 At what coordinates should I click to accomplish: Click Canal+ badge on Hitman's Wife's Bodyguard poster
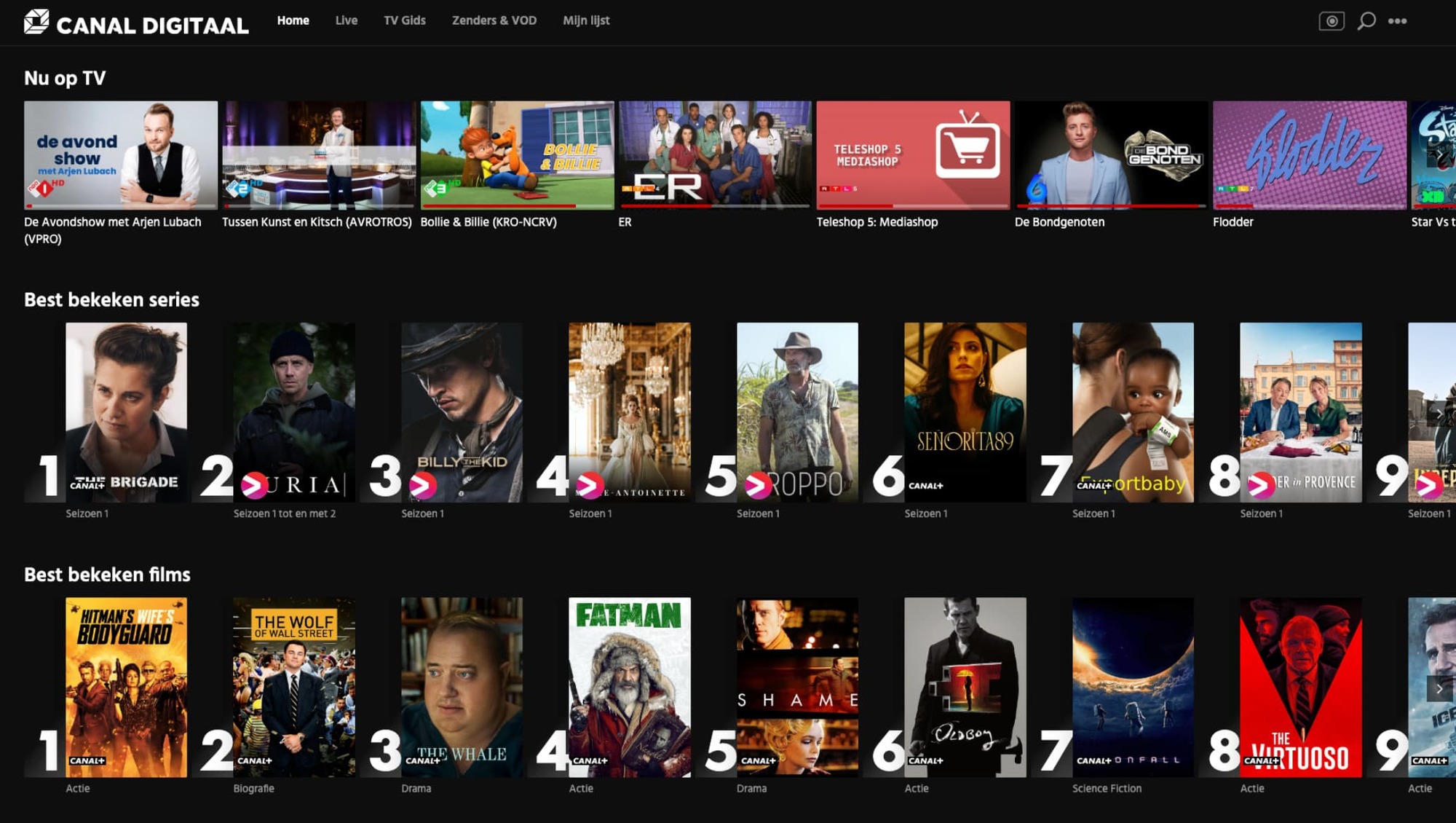click(87, 760)
